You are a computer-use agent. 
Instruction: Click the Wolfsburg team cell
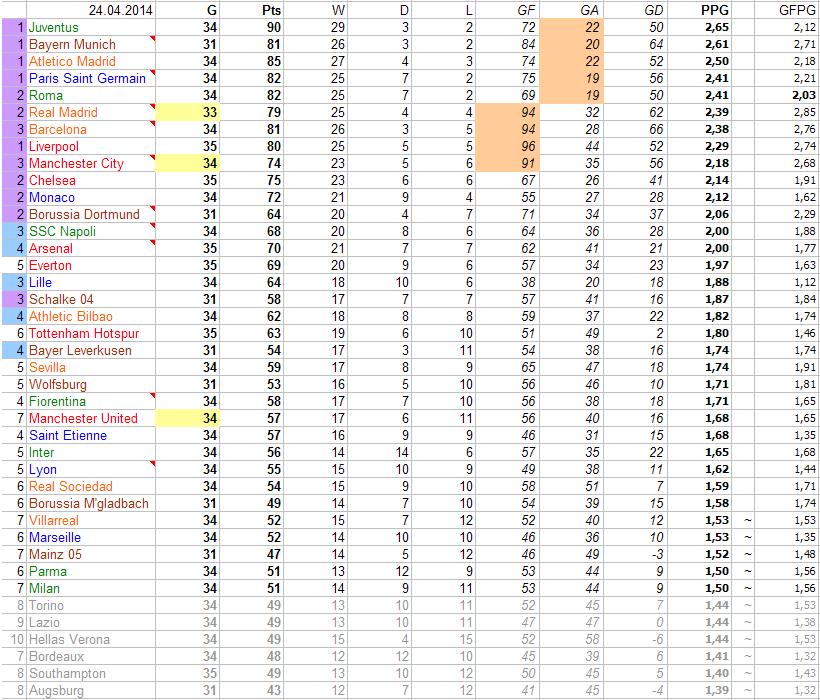[x=91, y=384]
